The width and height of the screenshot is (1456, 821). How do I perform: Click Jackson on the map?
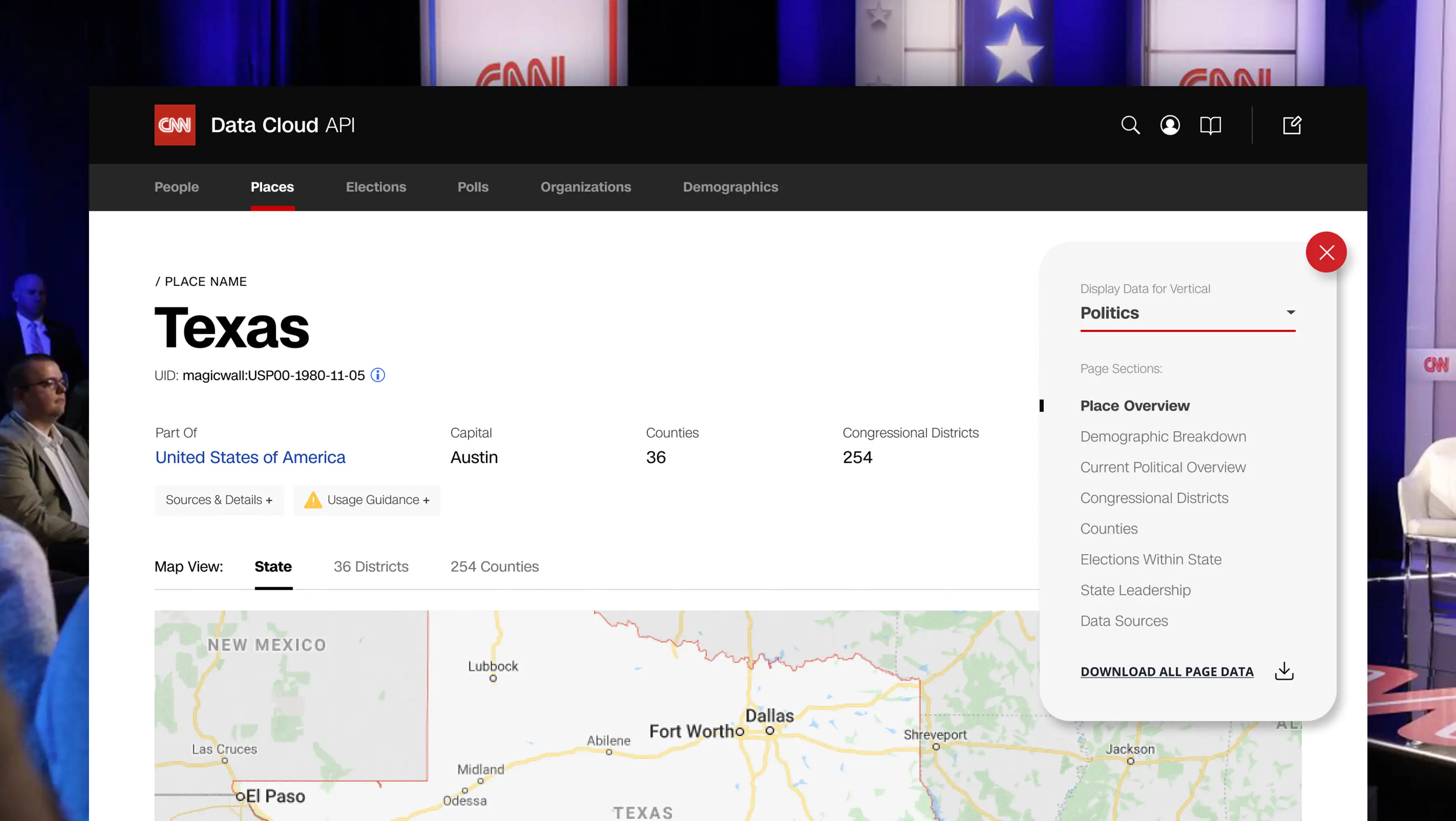1130,749
